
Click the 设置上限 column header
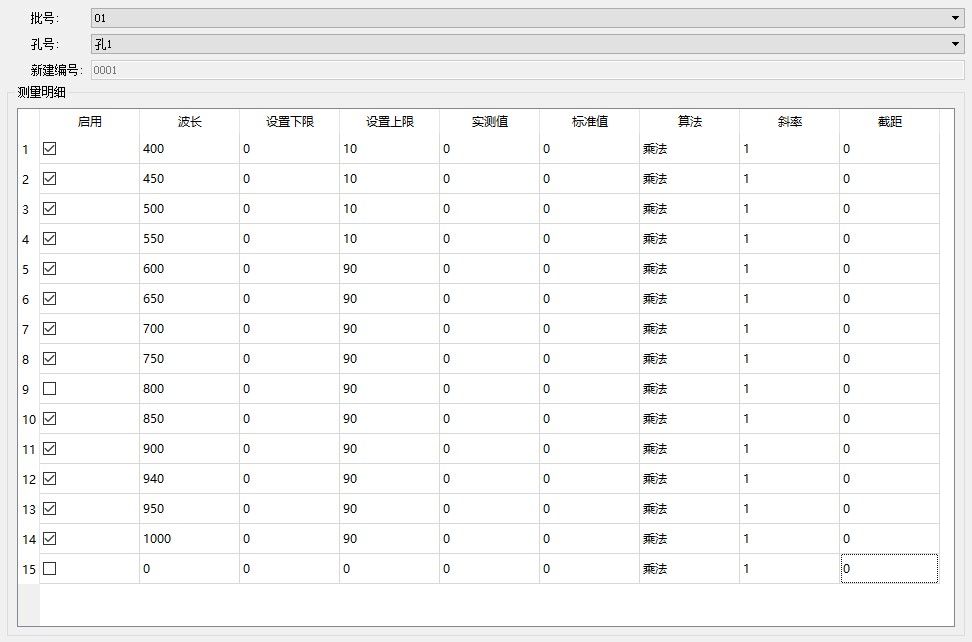pos(389,121)
